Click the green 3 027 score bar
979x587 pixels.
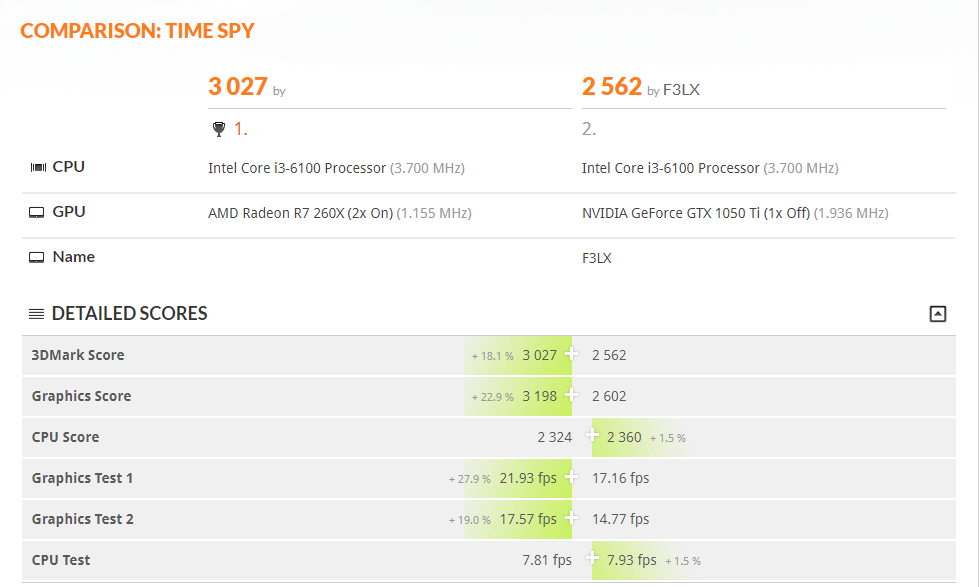point(518,355)
